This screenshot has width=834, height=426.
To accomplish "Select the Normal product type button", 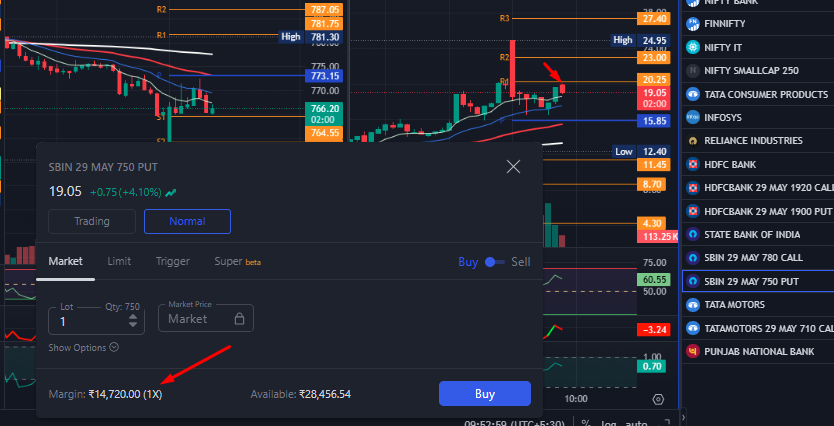I will pyautogui.click(x=187, y=221).
